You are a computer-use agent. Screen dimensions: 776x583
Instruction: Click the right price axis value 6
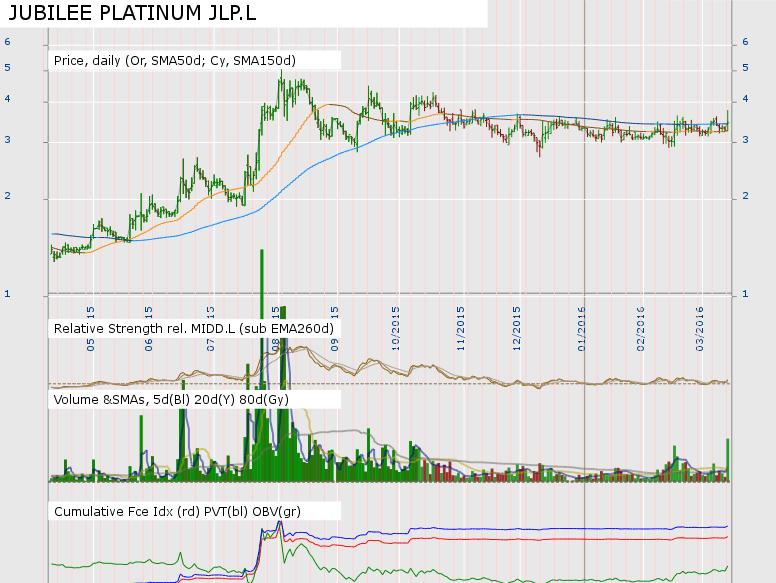745,42
